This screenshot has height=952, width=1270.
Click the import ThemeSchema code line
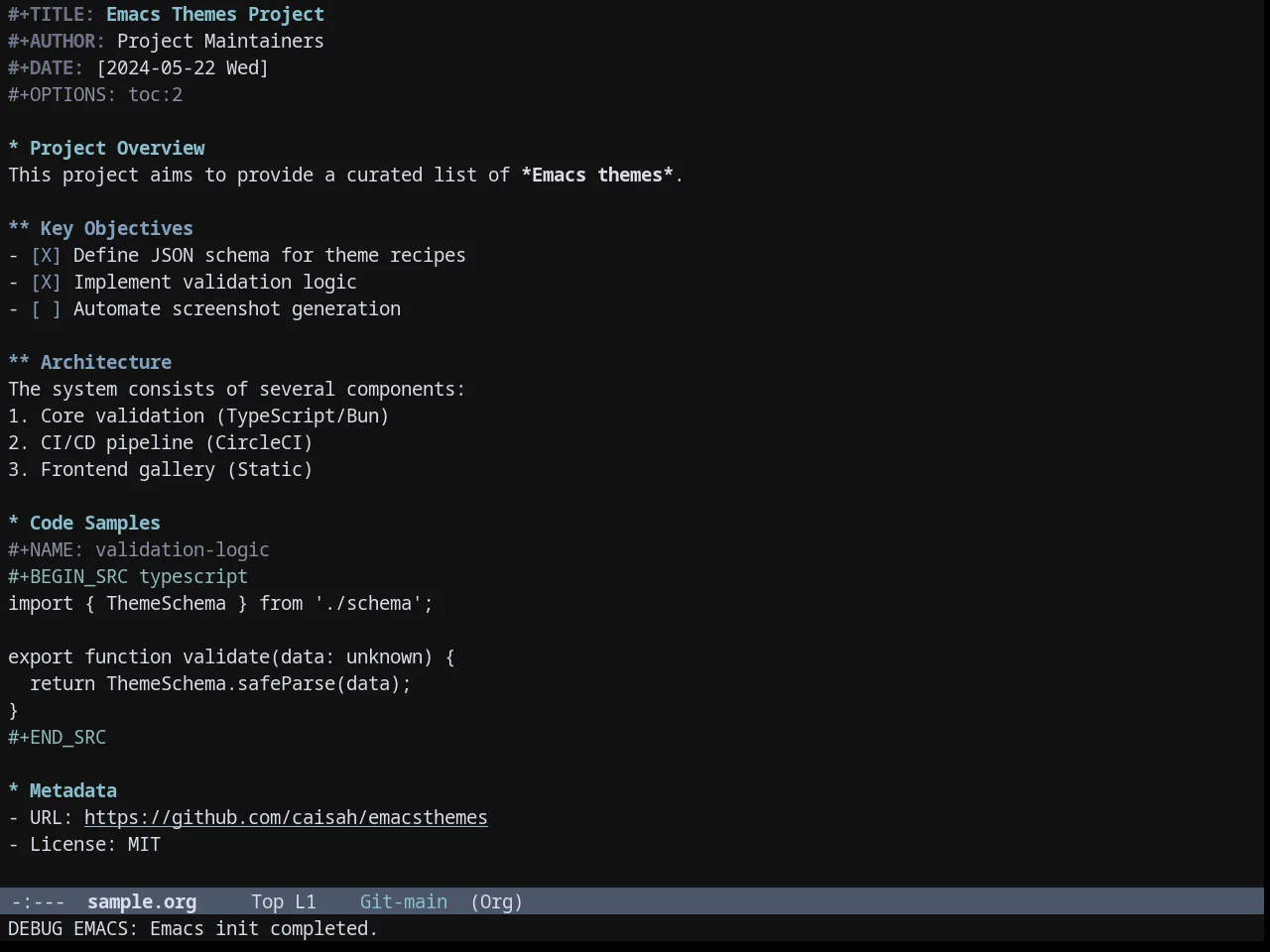(x=220, y=603)
